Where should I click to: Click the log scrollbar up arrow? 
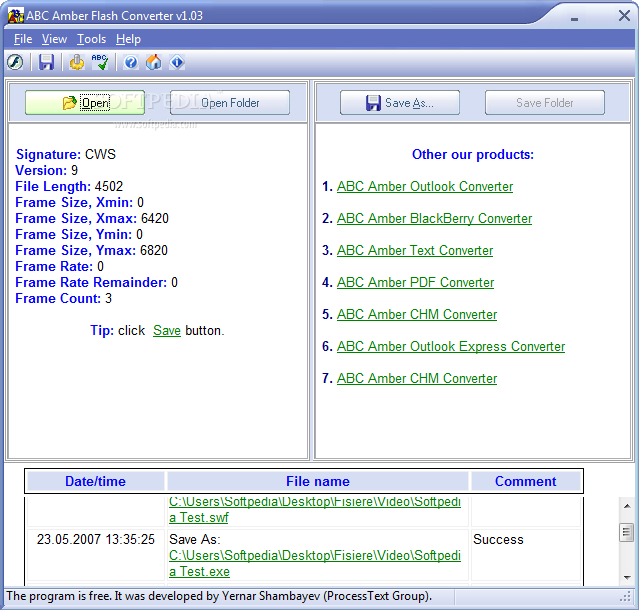tap(627, 506)
